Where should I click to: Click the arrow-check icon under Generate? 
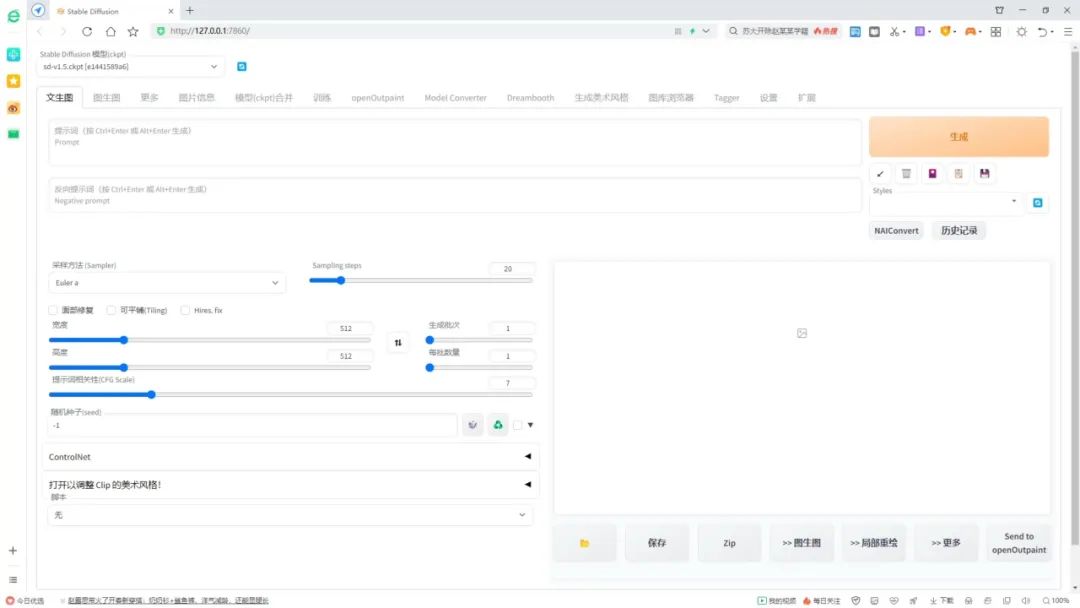coord(880,174)
